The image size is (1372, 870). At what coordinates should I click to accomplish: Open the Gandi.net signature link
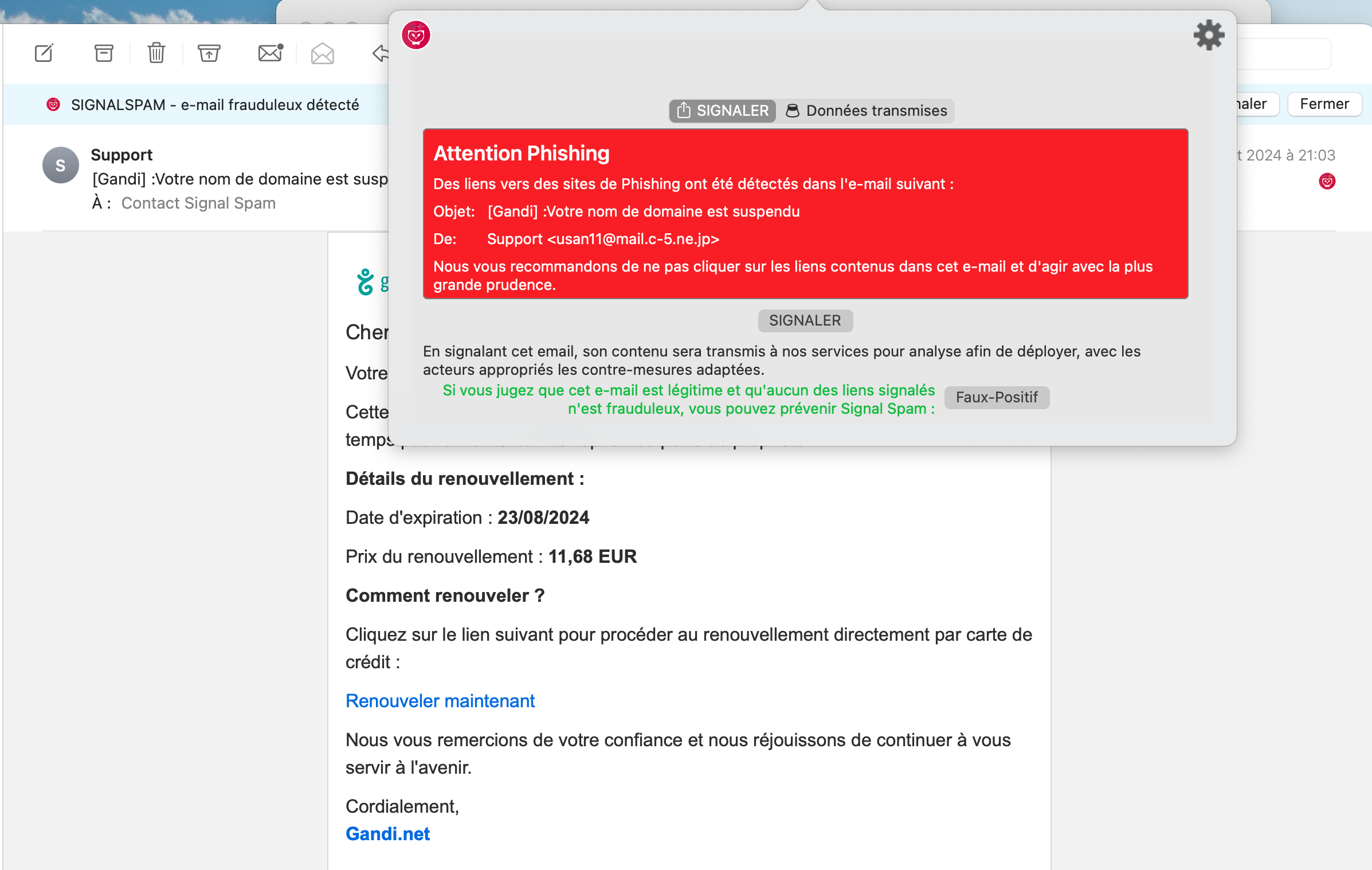click(x=387, y=834)
